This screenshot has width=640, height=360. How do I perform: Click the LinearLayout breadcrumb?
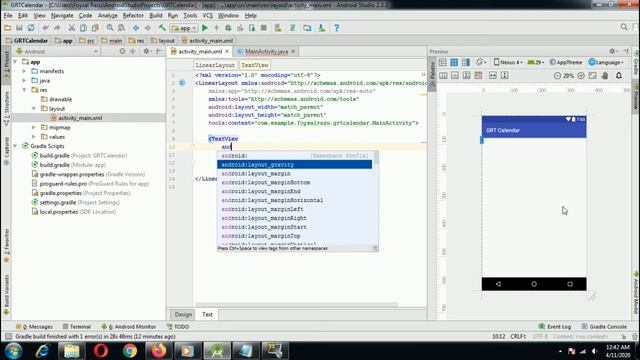pos(215,65)
